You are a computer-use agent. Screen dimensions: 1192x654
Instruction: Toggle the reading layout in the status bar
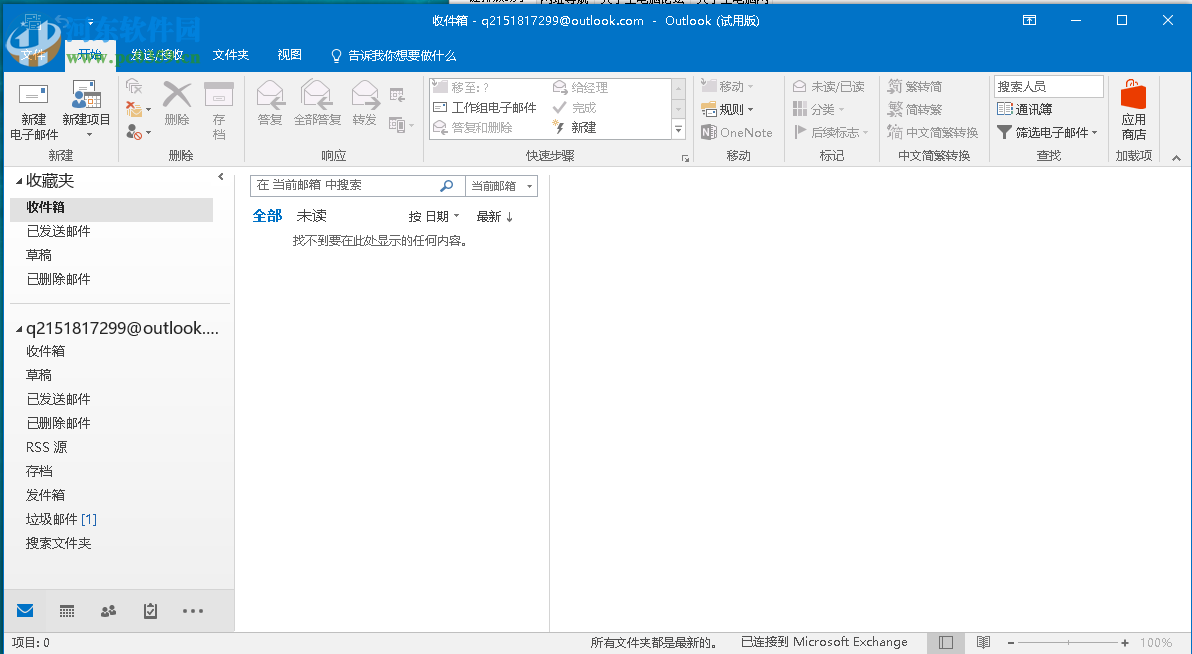(945, 642)
